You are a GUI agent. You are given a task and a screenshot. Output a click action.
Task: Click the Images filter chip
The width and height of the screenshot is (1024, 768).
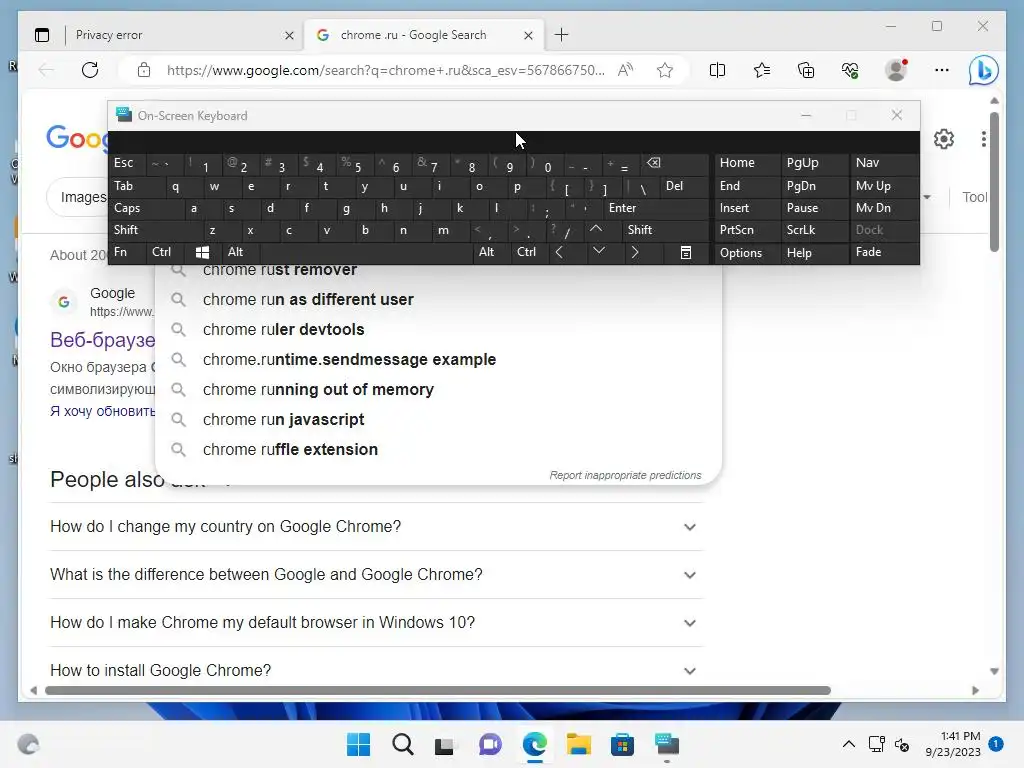(x=78, y=197)
